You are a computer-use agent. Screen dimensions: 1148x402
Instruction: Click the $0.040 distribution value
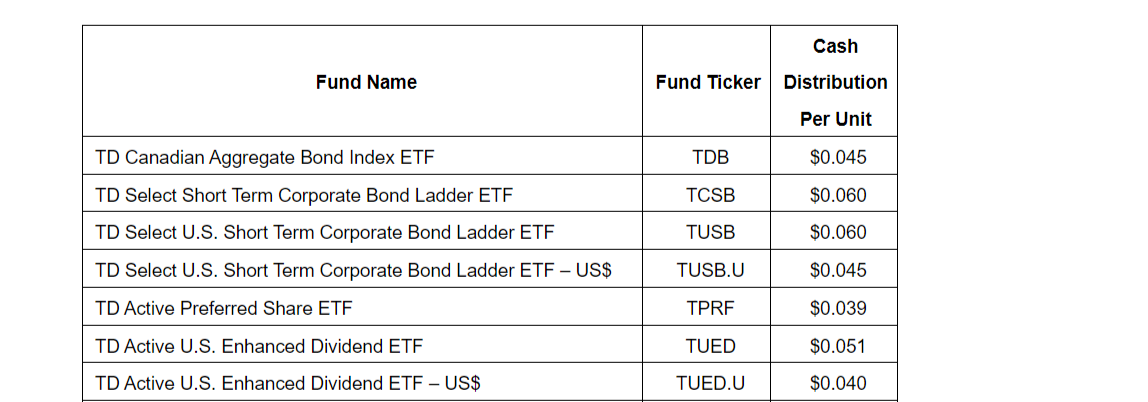pyautogui.click(x=838, y=383)
